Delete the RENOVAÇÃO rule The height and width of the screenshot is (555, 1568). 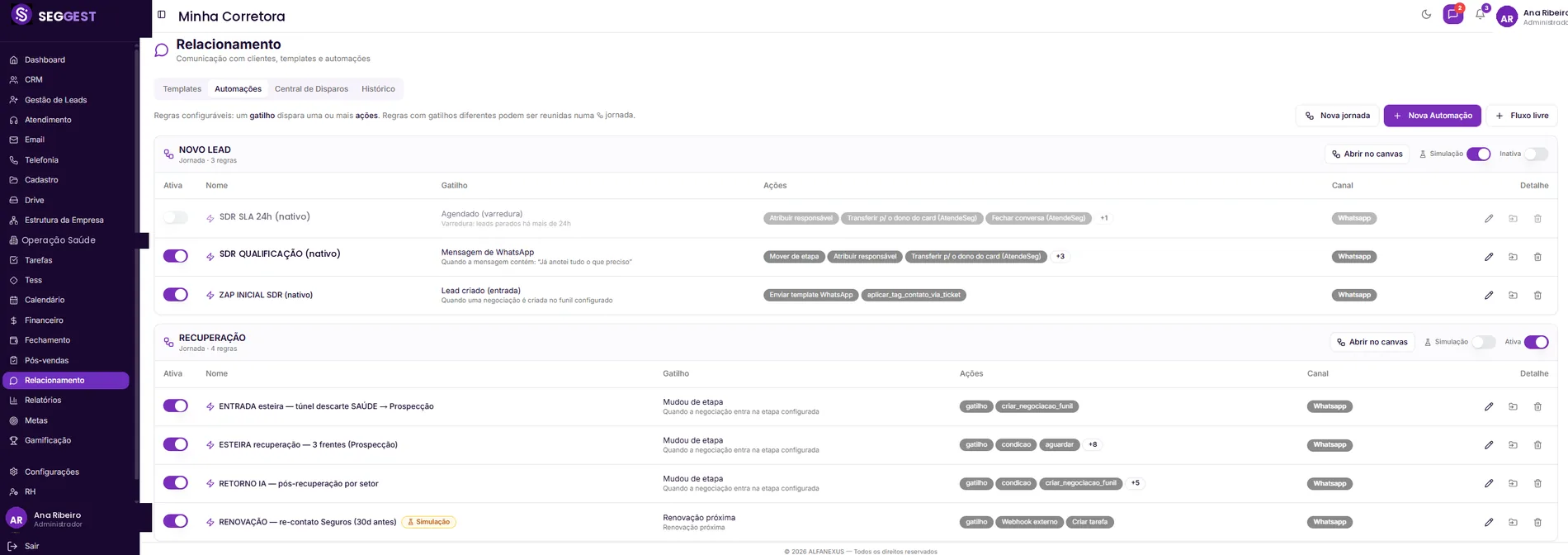click(1537, 522)
